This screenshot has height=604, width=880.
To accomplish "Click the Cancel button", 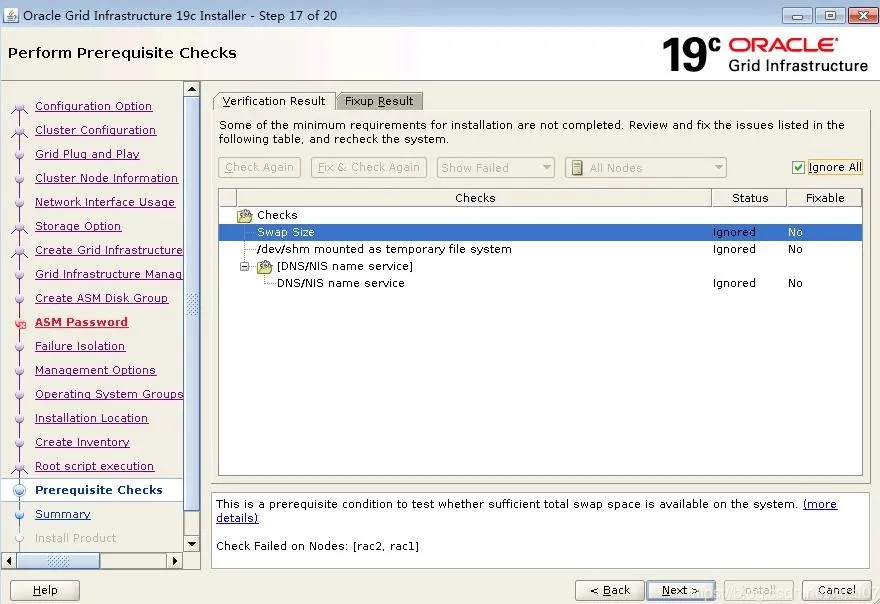I will (836, 590).
